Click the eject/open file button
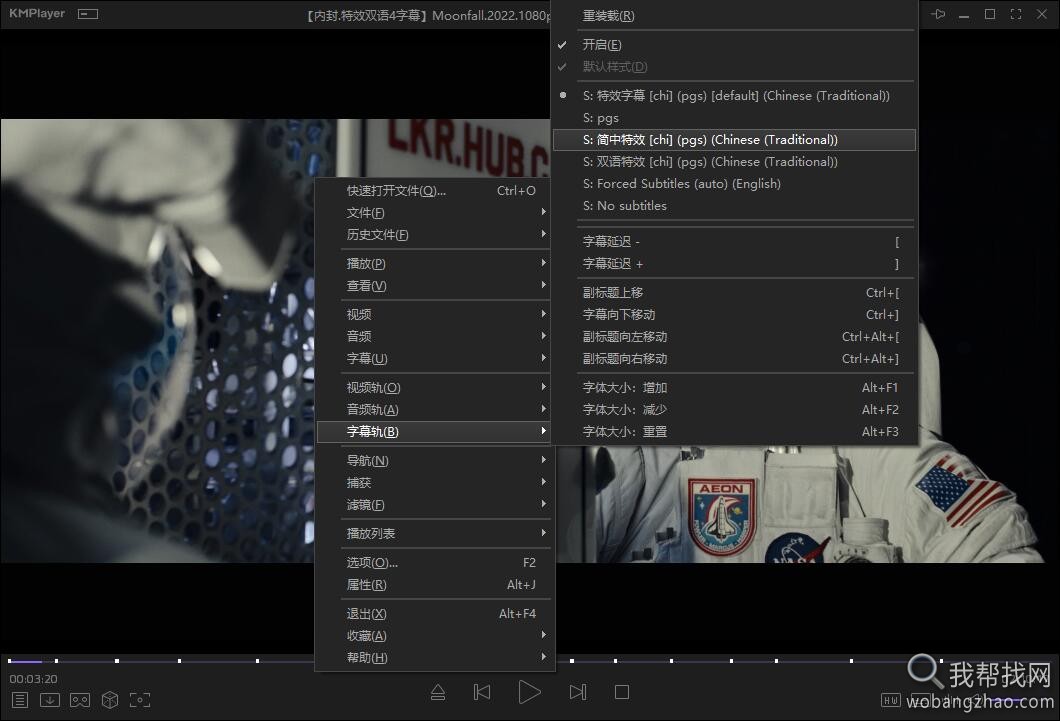Viewport: 1060px width, 721px height. point(438,692)
